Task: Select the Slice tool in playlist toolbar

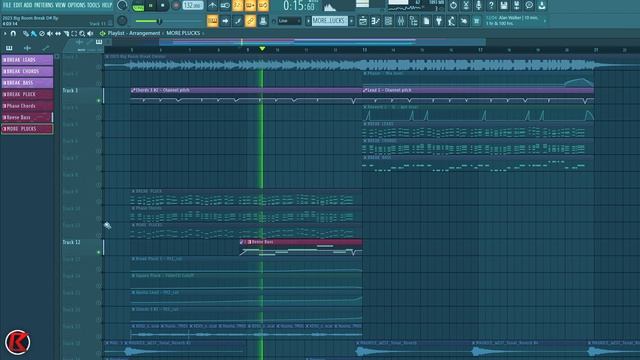Action: tap(66, 33)
